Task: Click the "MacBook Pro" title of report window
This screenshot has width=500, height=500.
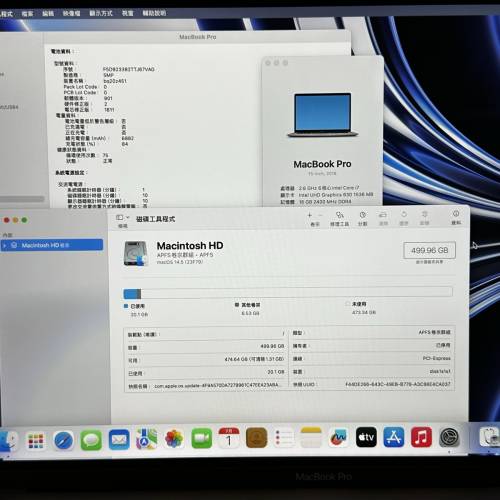Action: click(x=198, y=37)
